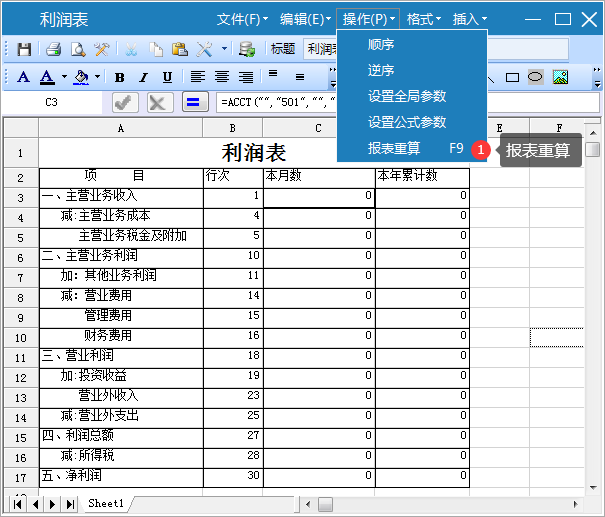Viewport: 605px width, 517px height.
Task: Click the gray checkmark confirm formula button
Action: 125,102
